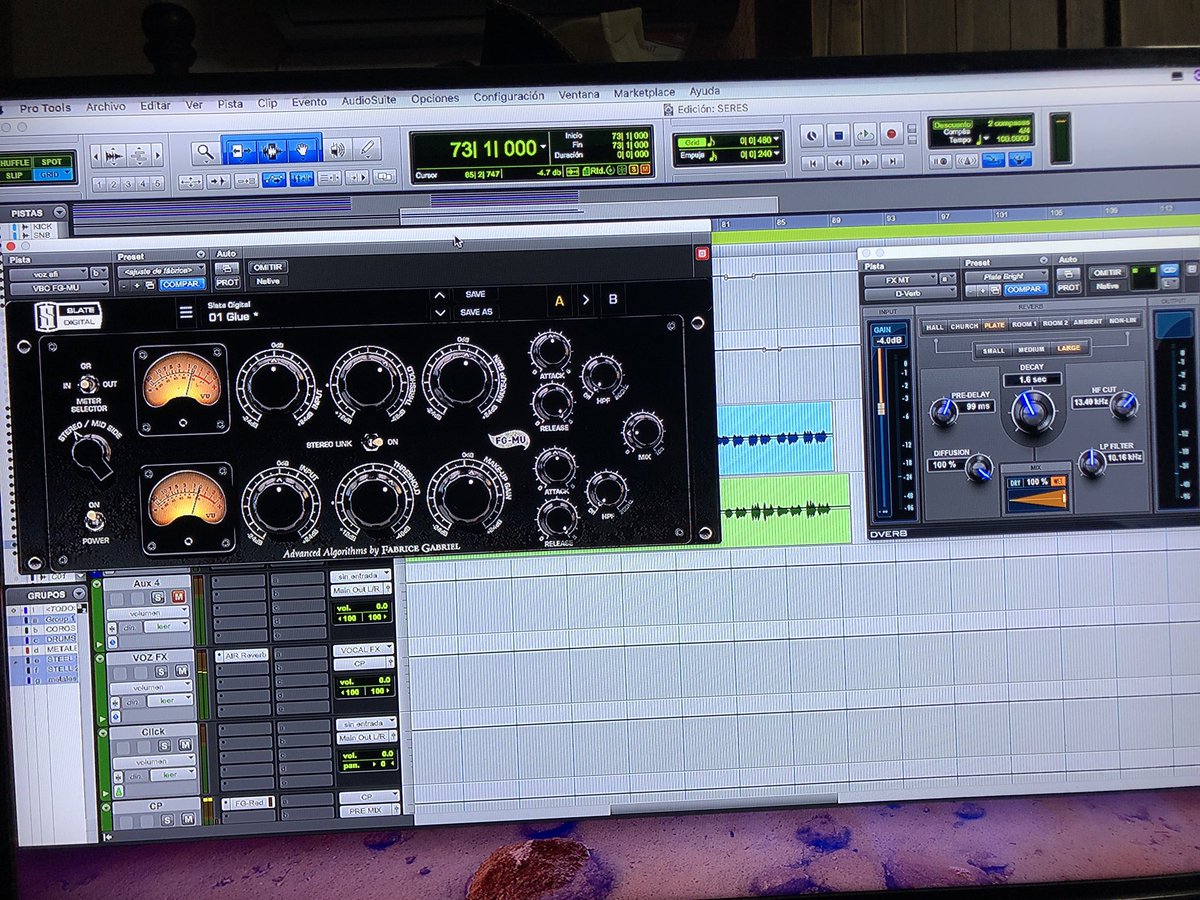Select Spot edit mode

50,161
